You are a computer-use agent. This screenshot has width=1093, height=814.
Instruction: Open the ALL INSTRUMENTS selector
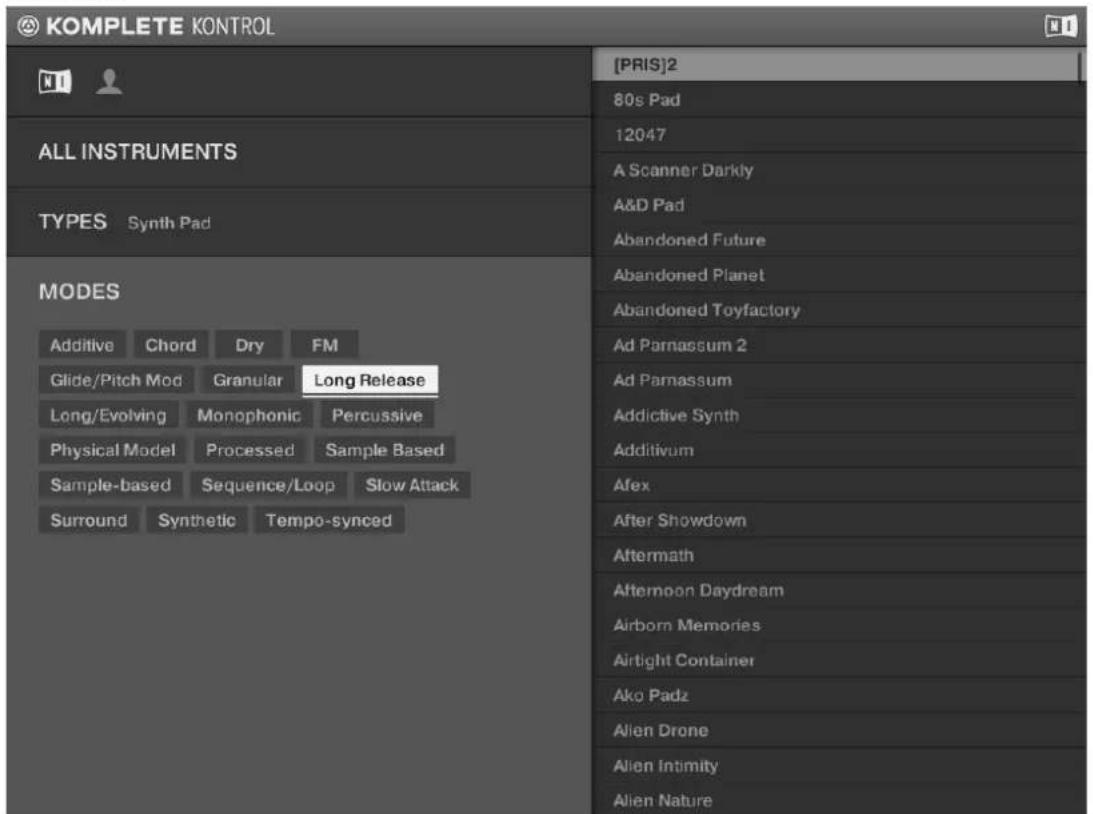[x=298, y=152]
